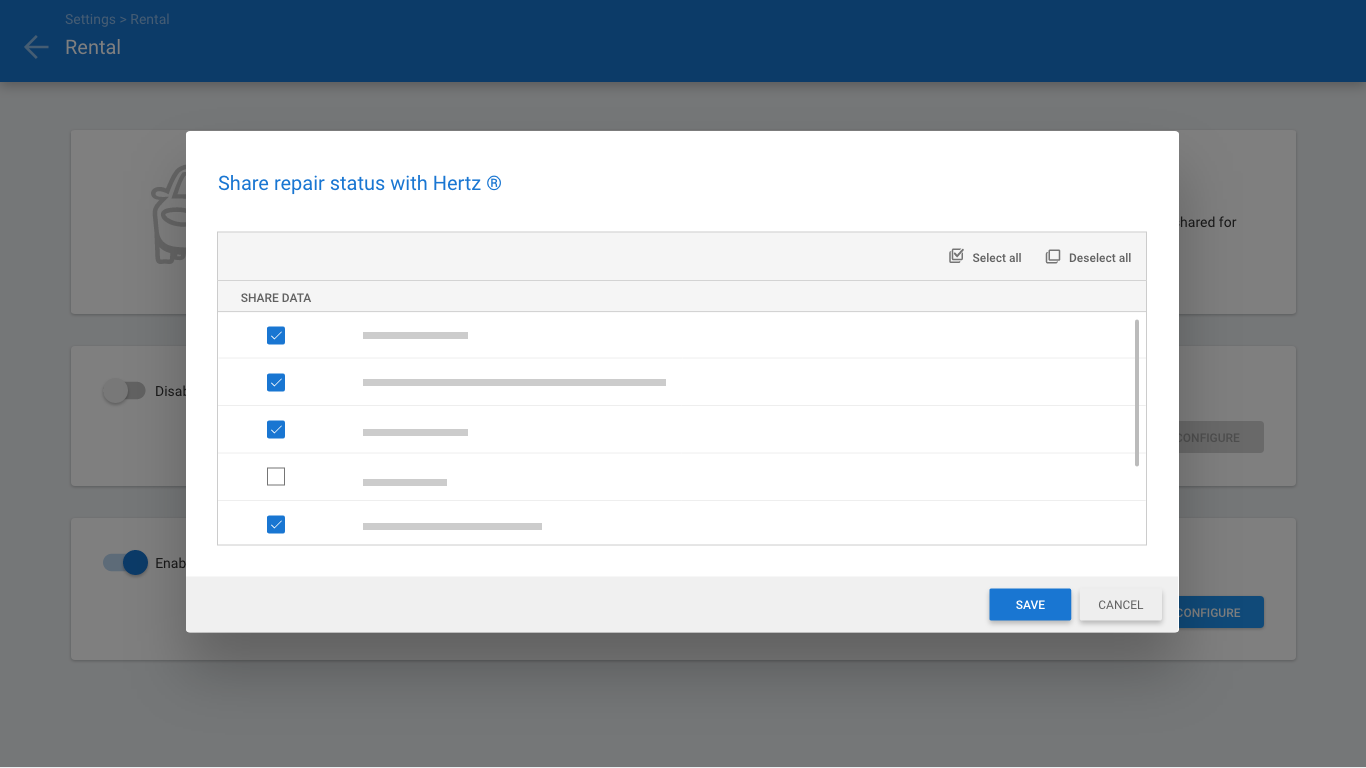The width and height of the screenshot is (1366, 768).
Task: Open Settings from the breadcrumb
Action: (x=90, y=19)
